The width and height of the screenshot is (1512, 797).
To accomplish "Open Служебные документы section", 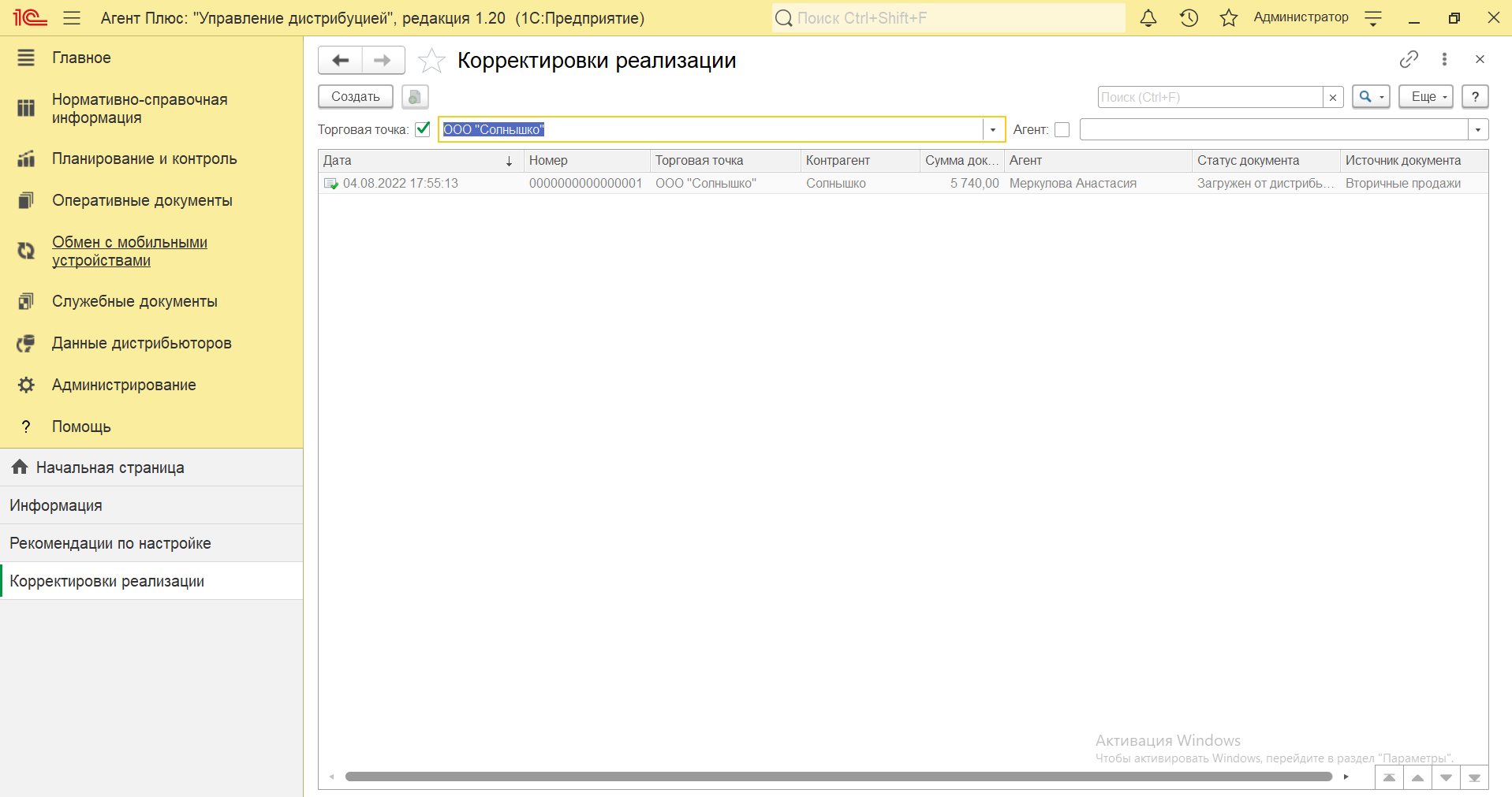I will (x=135, y=301).
